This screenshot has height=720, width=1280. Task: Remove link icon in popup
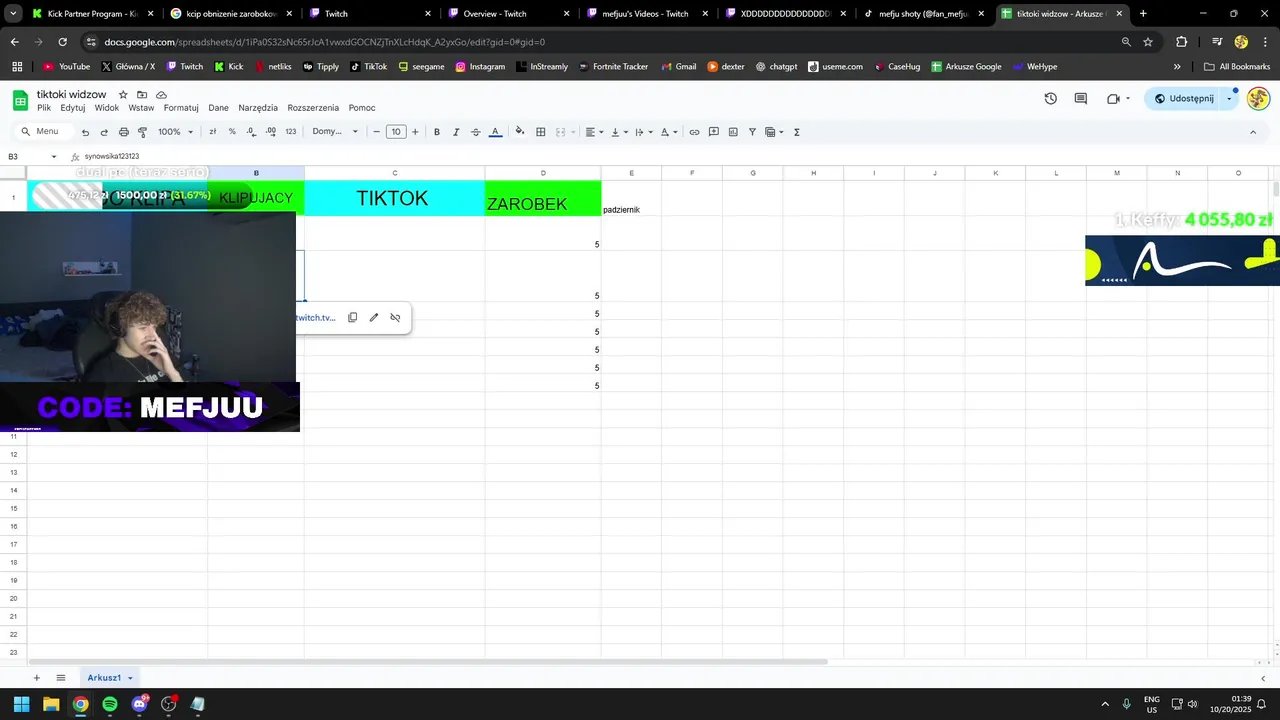[x=395, y=318]
